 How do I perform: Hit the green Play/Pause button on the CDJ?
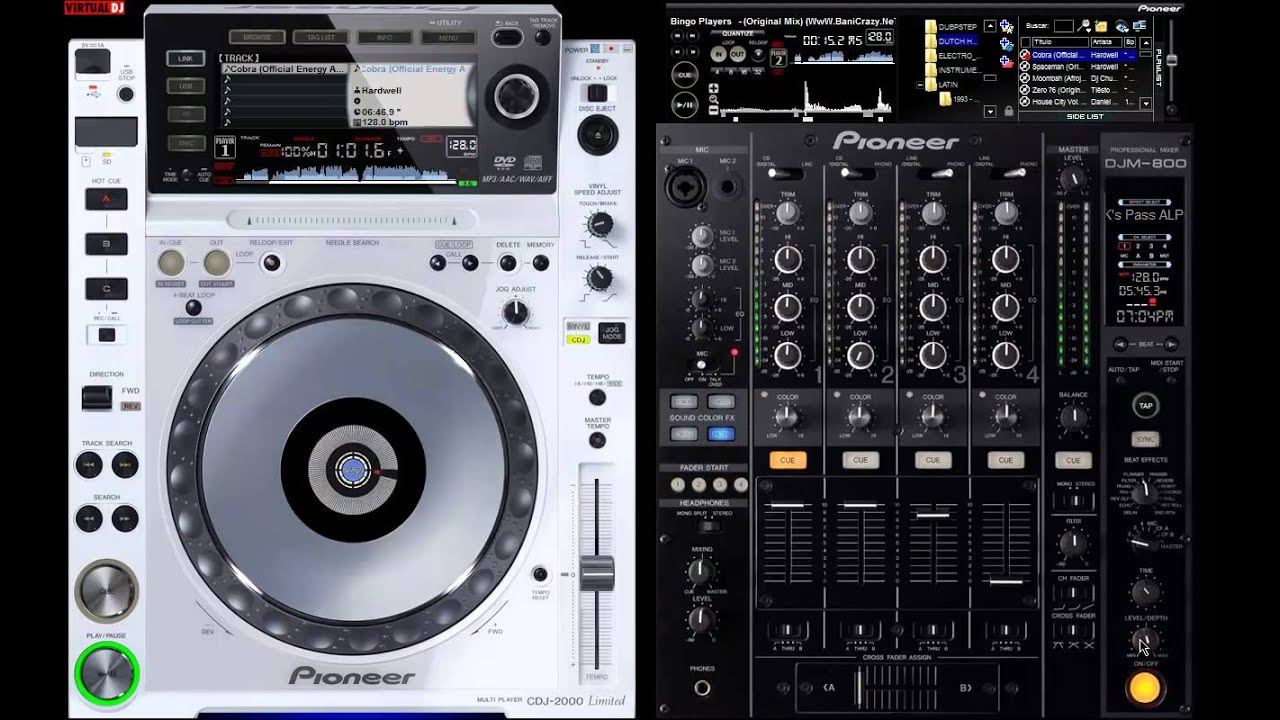click(x=106, y=675)
